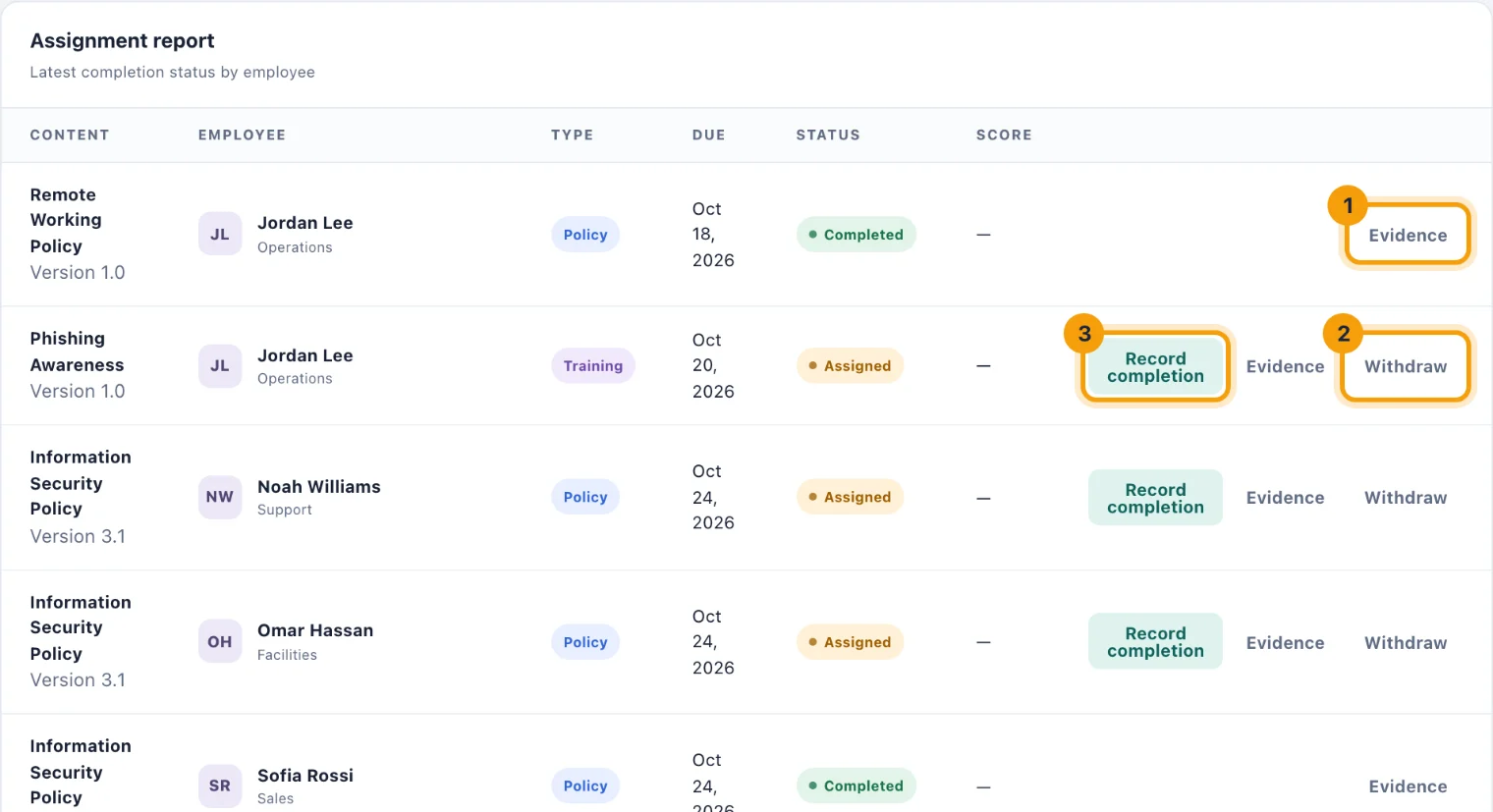This screenshot has width=1493, height=812.
Task: Click the Remote Working Policy content title
Action: coord(66,221)
